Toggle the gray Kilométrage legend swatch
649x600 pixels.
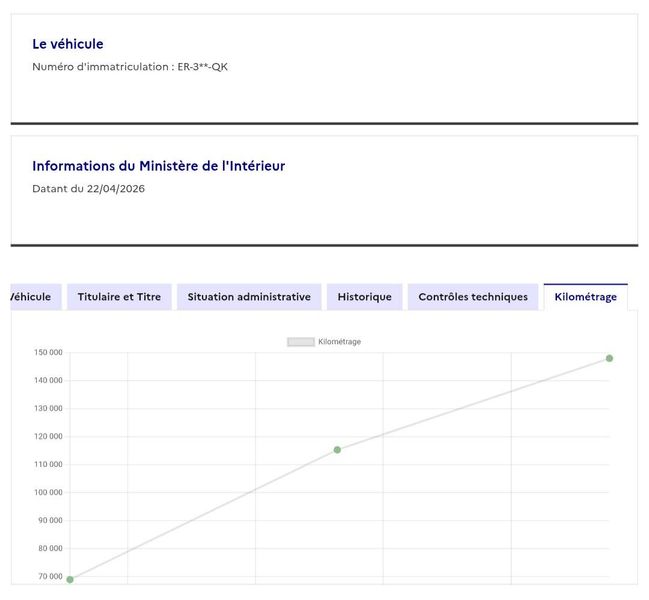[x=300, y=342]
